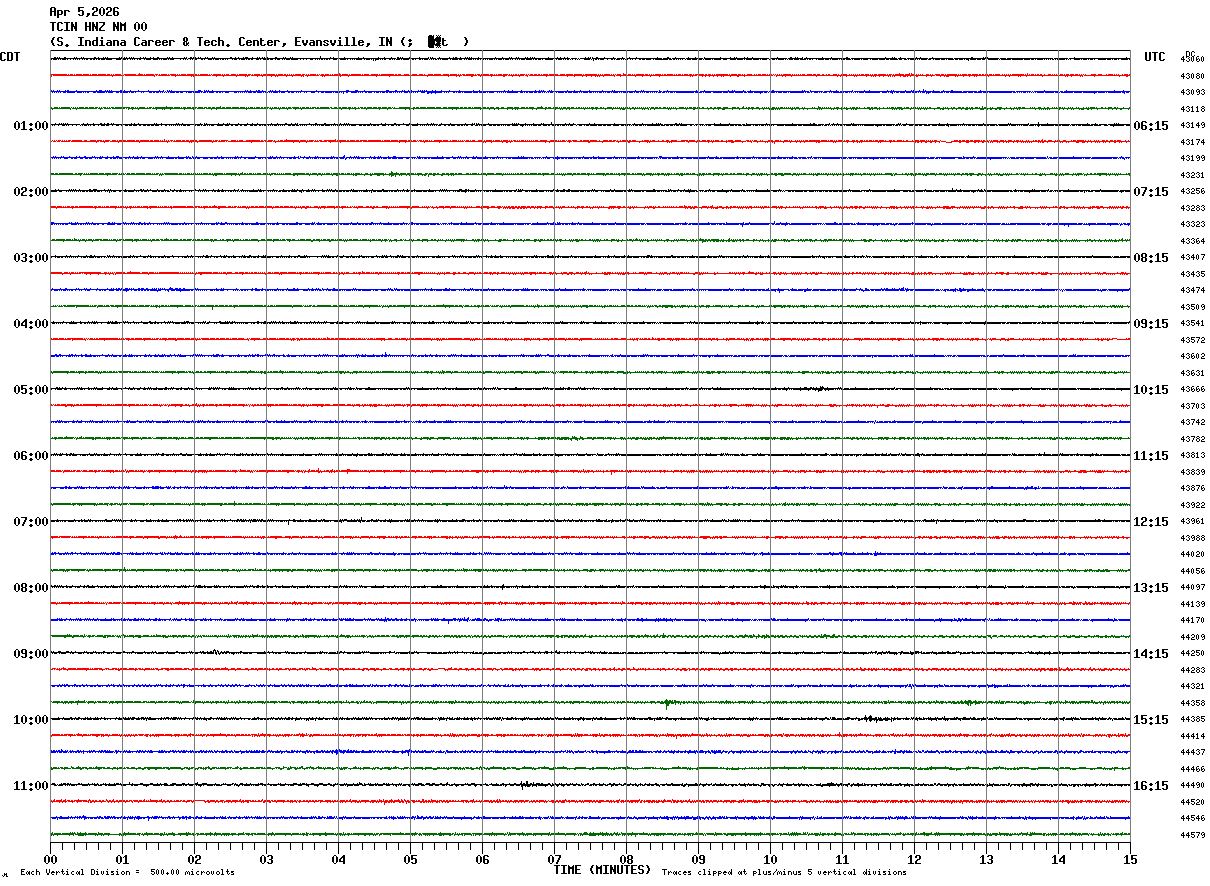Click the CDT timezone label

coord(11,57)
